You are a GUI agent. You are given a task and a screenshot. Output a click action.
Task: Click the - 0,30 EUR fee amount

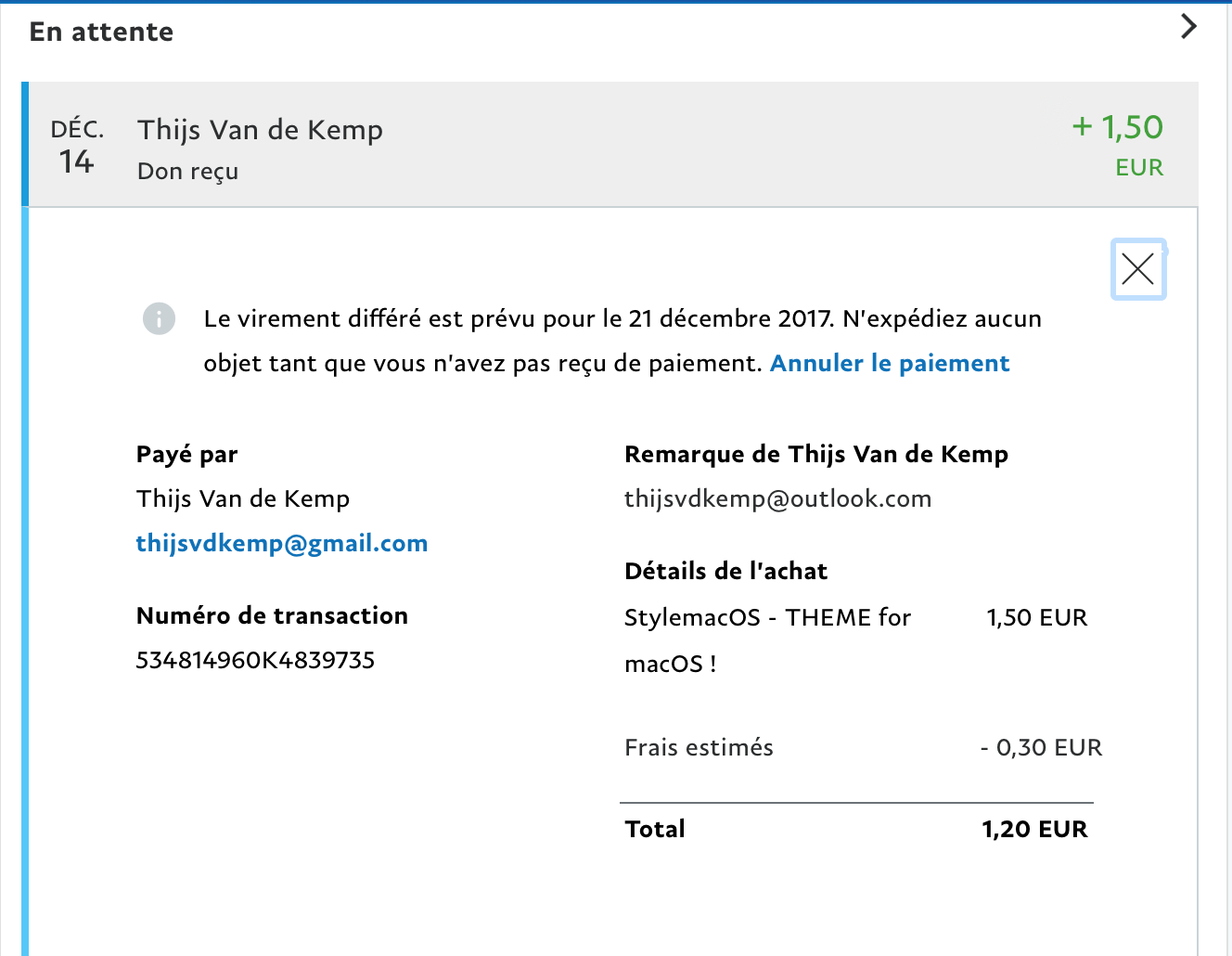pyautogui.click(x=1041, y=747)
